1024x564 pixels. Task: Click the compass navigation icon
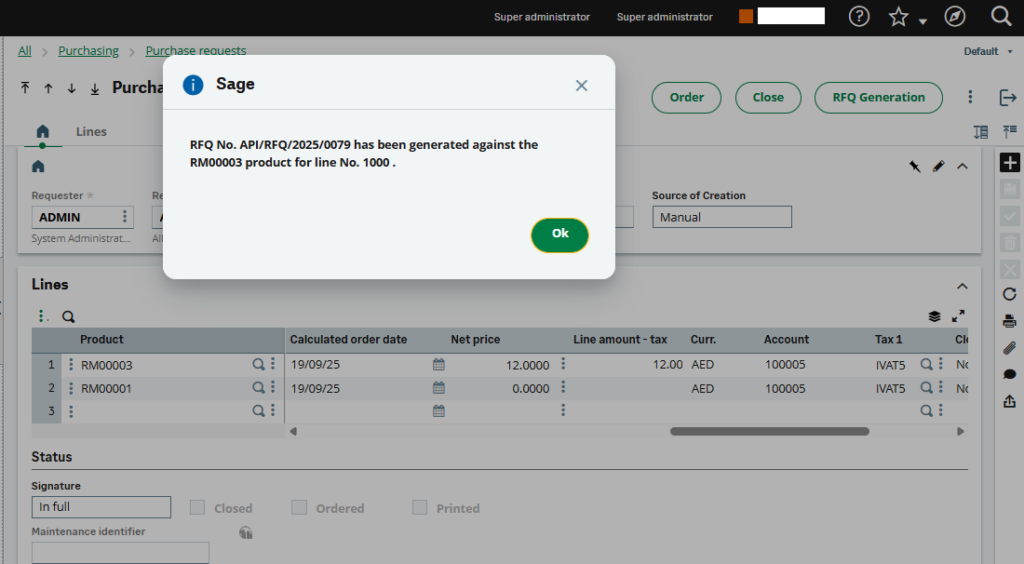955,16
